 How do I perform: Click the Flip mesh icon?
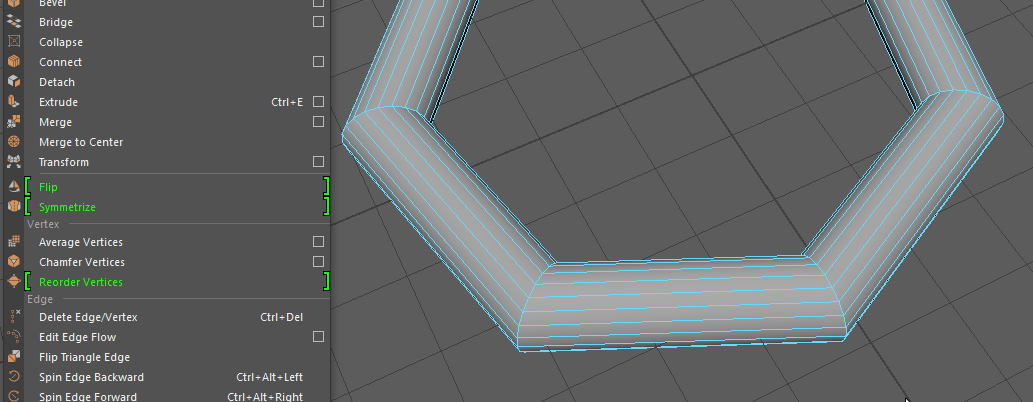(x=14, y=187)
